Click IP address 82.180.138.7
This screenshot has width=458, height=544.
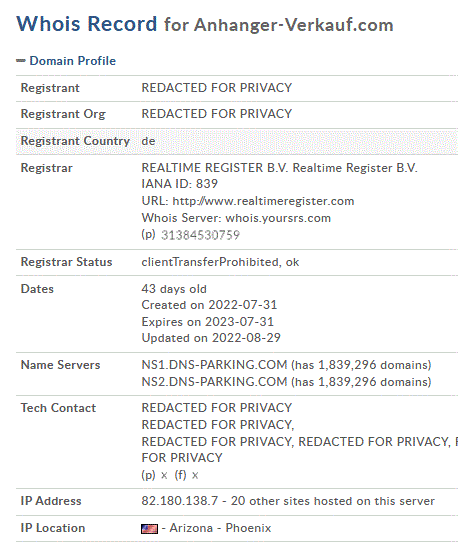(180, 501)
